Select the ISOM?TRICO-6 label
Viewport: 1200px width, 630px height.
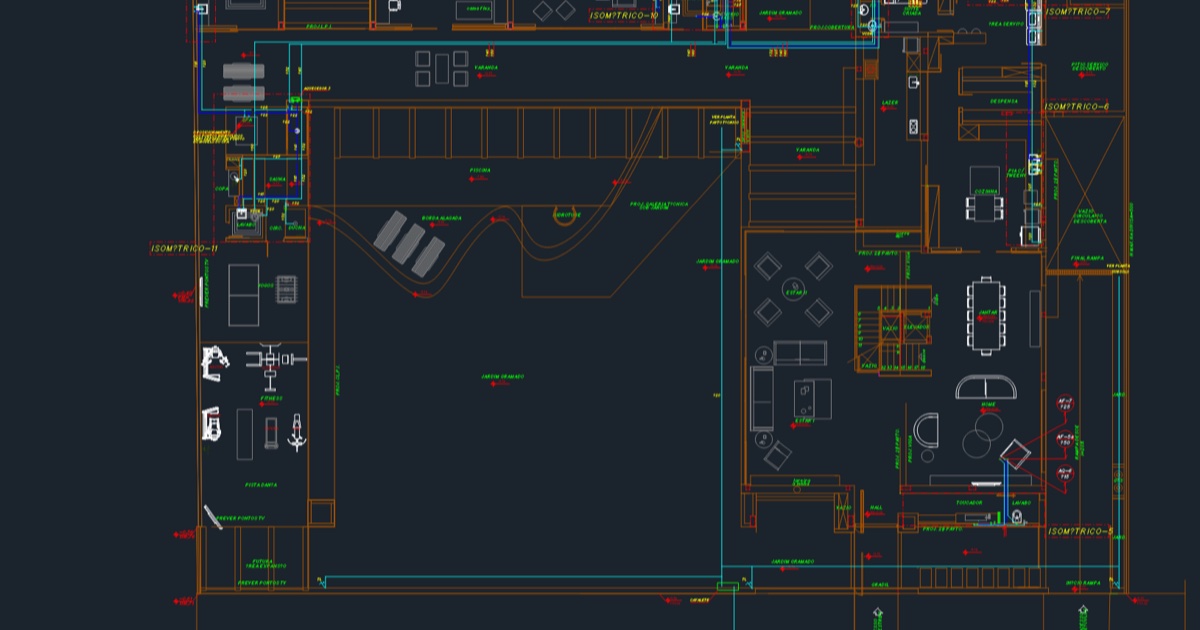pos(1077,106)
